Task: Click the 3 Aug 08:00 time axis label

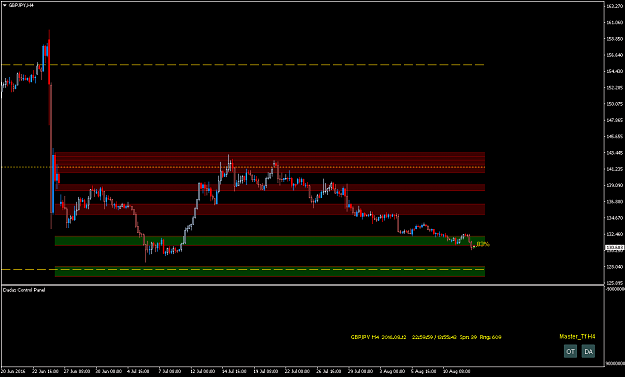Action: (391, 371)
